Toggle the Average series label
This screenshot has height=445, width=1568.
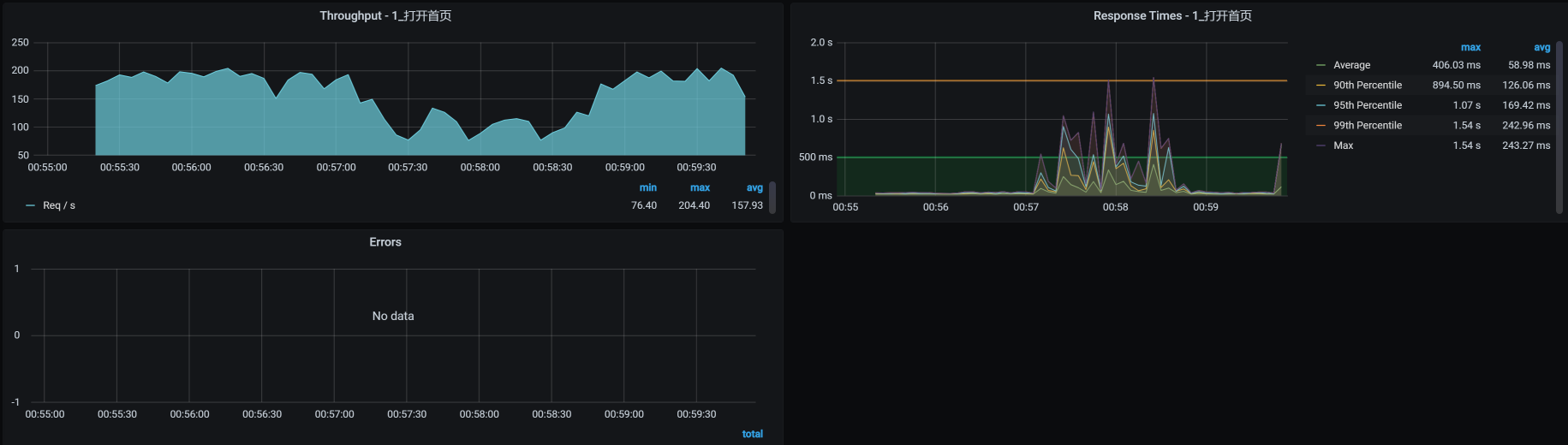tap(1351, 65)
